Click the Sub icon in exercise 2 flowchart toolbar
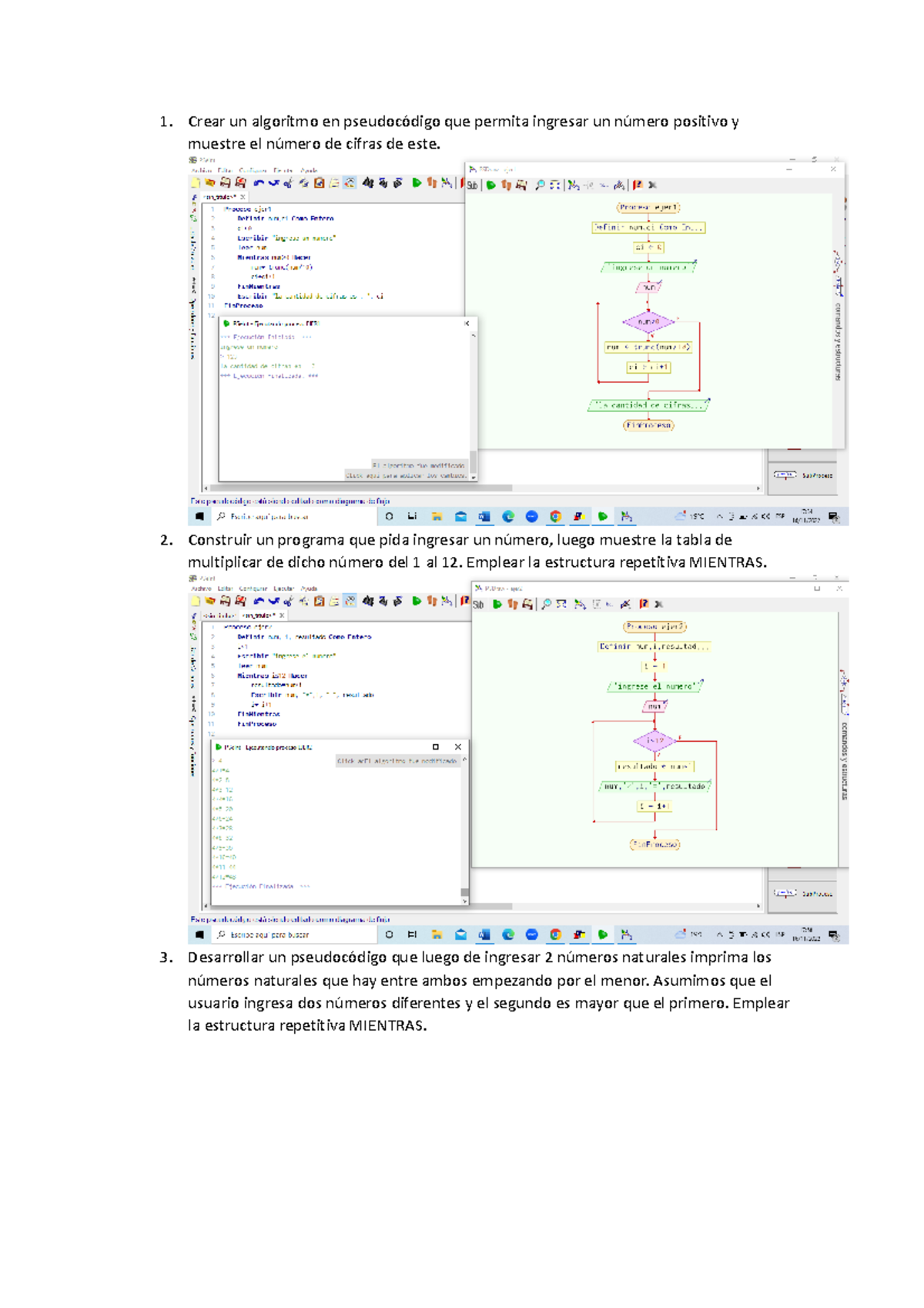 coord(479,605)
